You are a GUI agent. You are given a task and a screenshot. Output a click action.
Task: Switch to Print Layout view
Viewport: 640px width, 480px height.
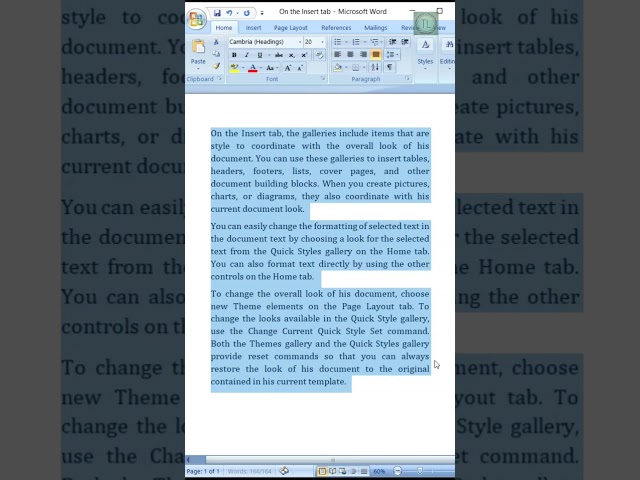tap(322, 471)
